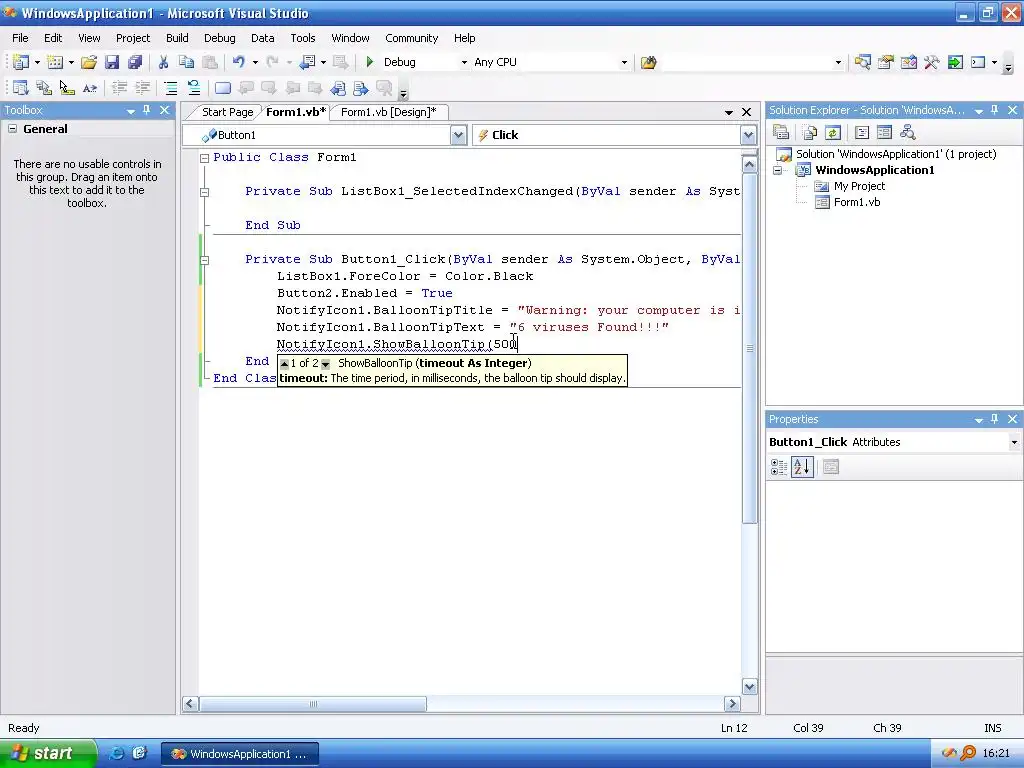
Task: Click View Code icon in Solution Explorer
Action: (862, 133)
